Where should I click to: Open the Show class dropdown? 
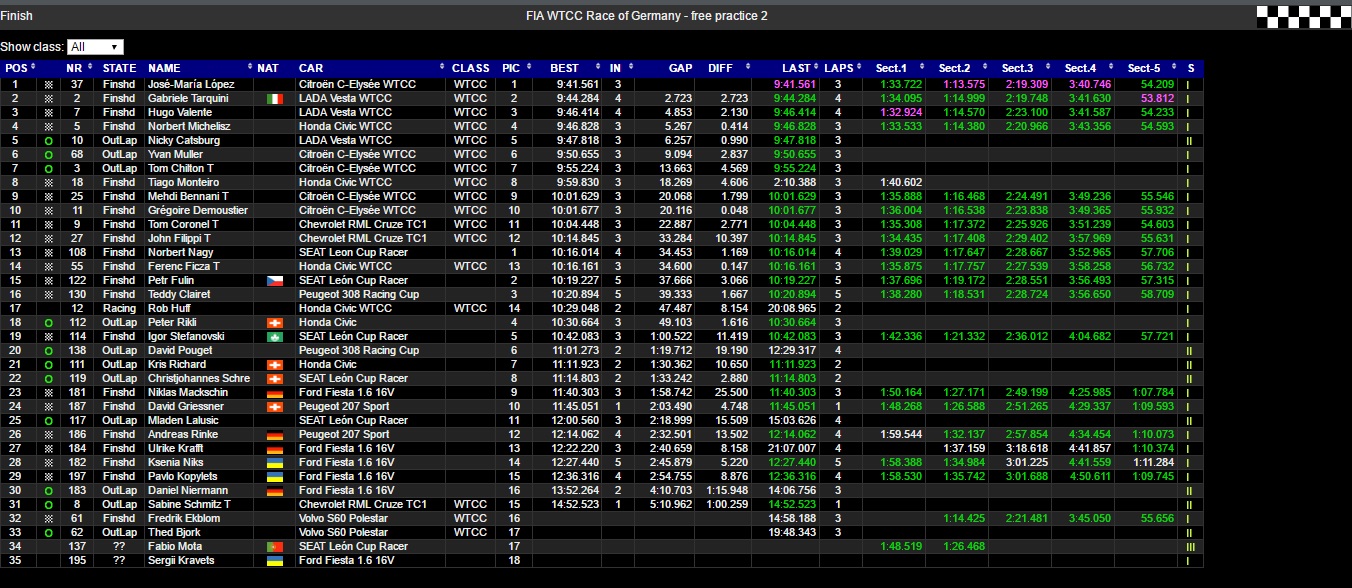point(95,46)
